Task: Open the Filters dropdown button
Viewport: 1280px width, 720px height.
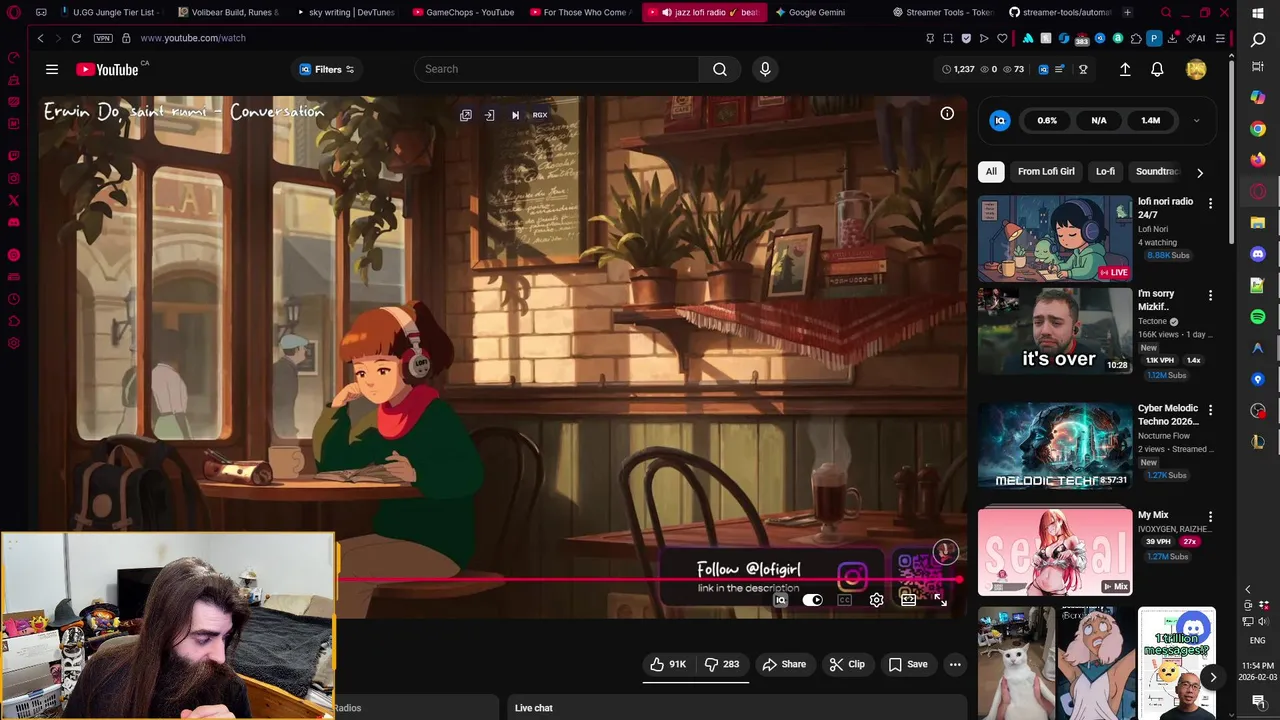Action: pos(327,69)
